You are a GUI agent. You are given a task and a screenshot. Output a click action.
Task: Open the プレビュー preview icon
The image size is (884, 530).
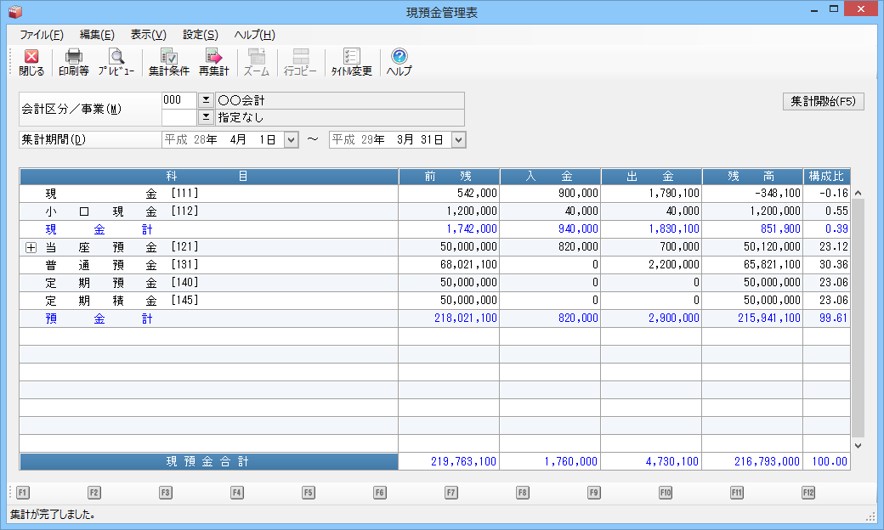point(116,62)
